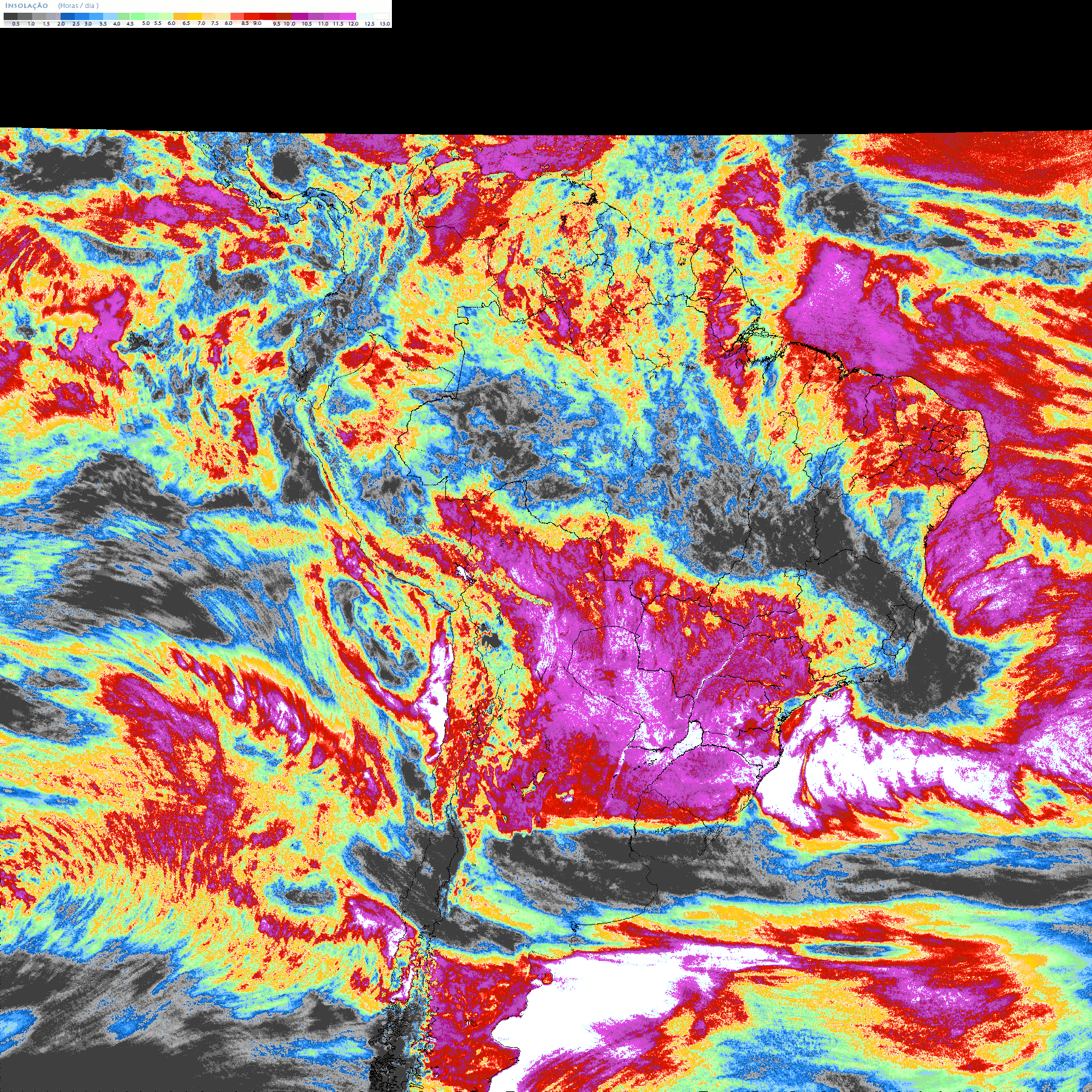Select the 3.5 legend value
This screenshot has width=1092, height=1092.
coord(103,24)
